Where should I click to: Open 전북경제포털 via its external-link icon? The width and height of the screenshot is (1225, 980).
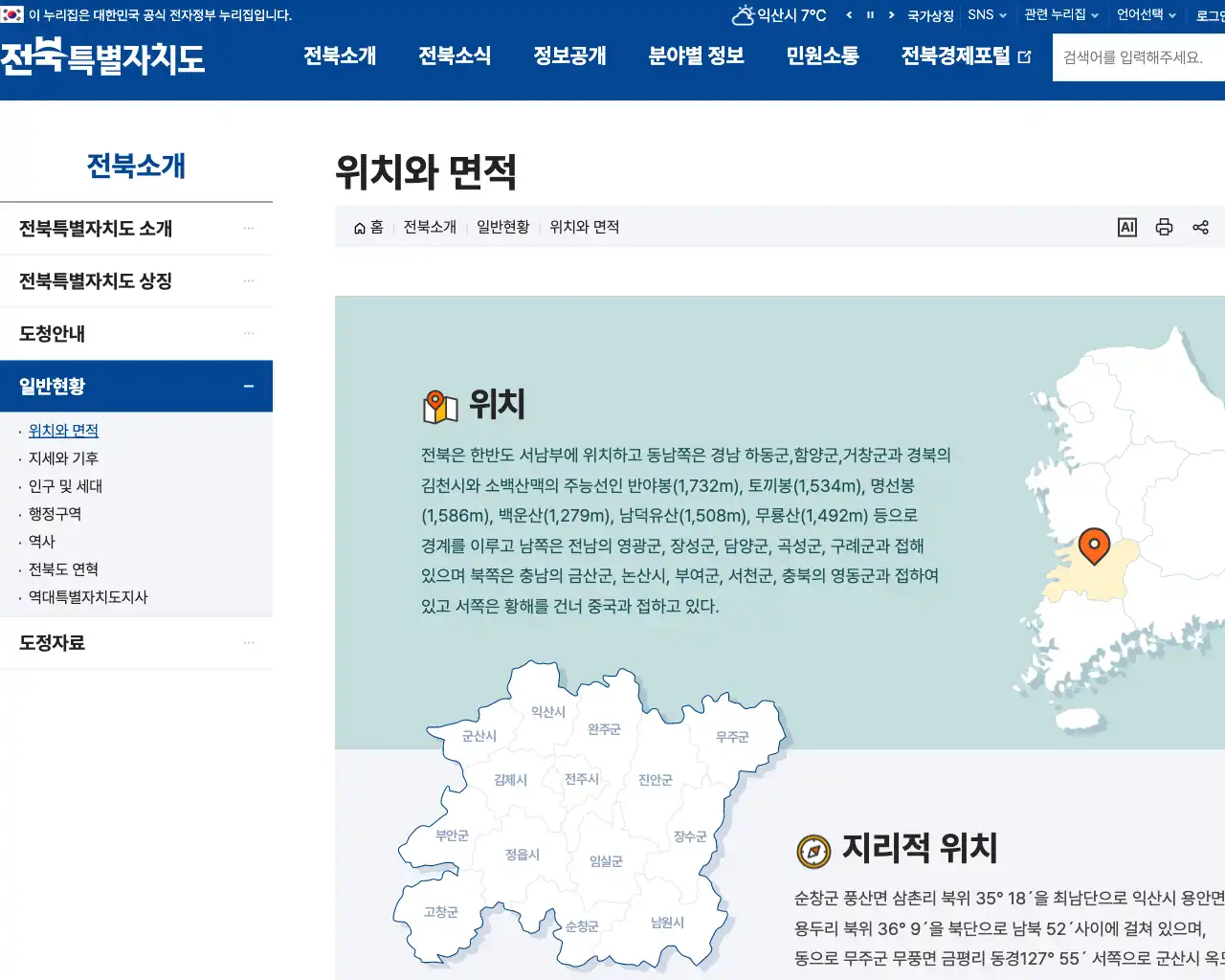[1025, 56]
